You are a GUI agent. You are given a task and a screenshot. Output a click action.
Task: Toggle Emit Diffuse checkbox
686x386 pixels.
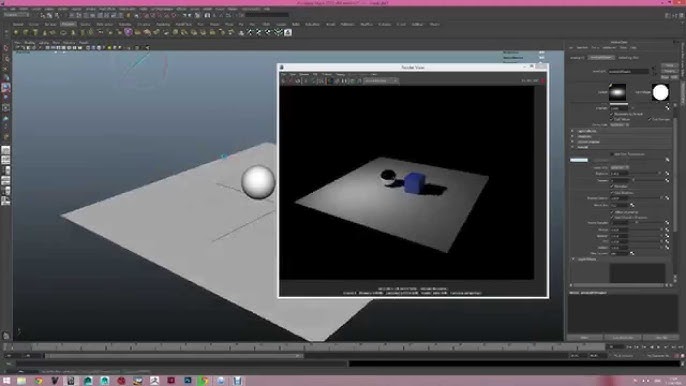coord(612,119)
